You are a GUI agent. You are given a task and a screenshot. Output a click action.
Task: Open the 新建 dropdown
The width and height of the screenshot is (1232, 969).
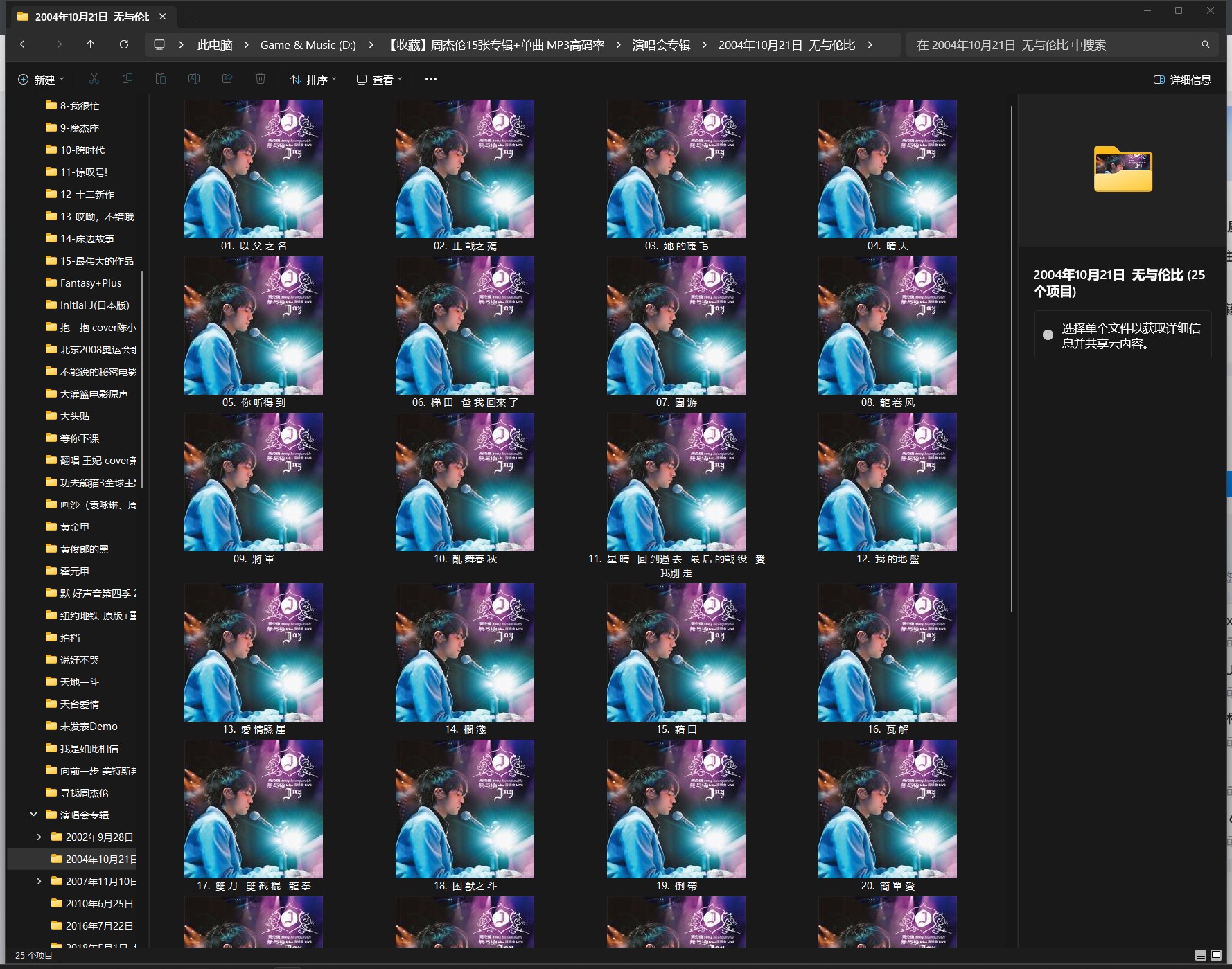point(41,80)
